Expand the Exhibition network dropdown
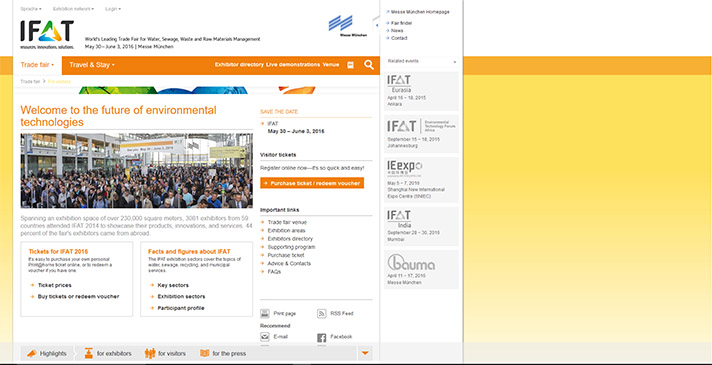Image resolution: width=712 pixels, height=365 pixels. (74, 9)
